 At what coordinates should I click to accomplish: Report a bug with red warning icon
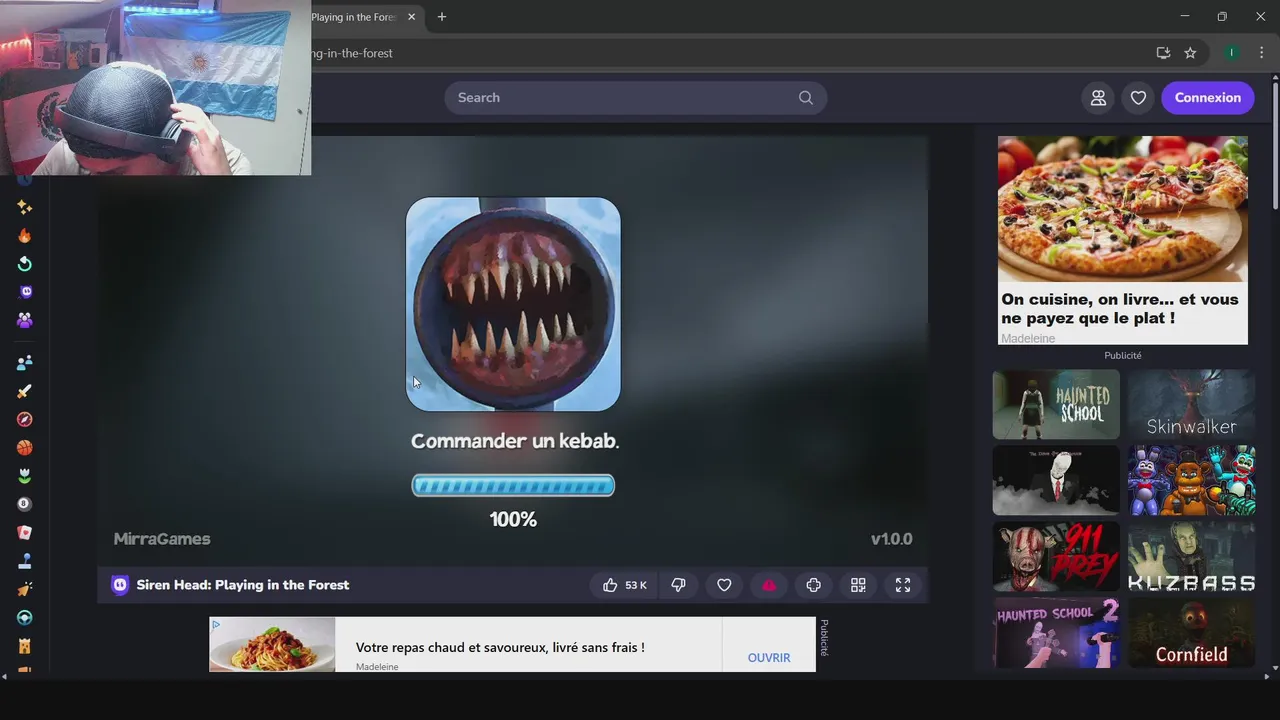coord(769,585)
